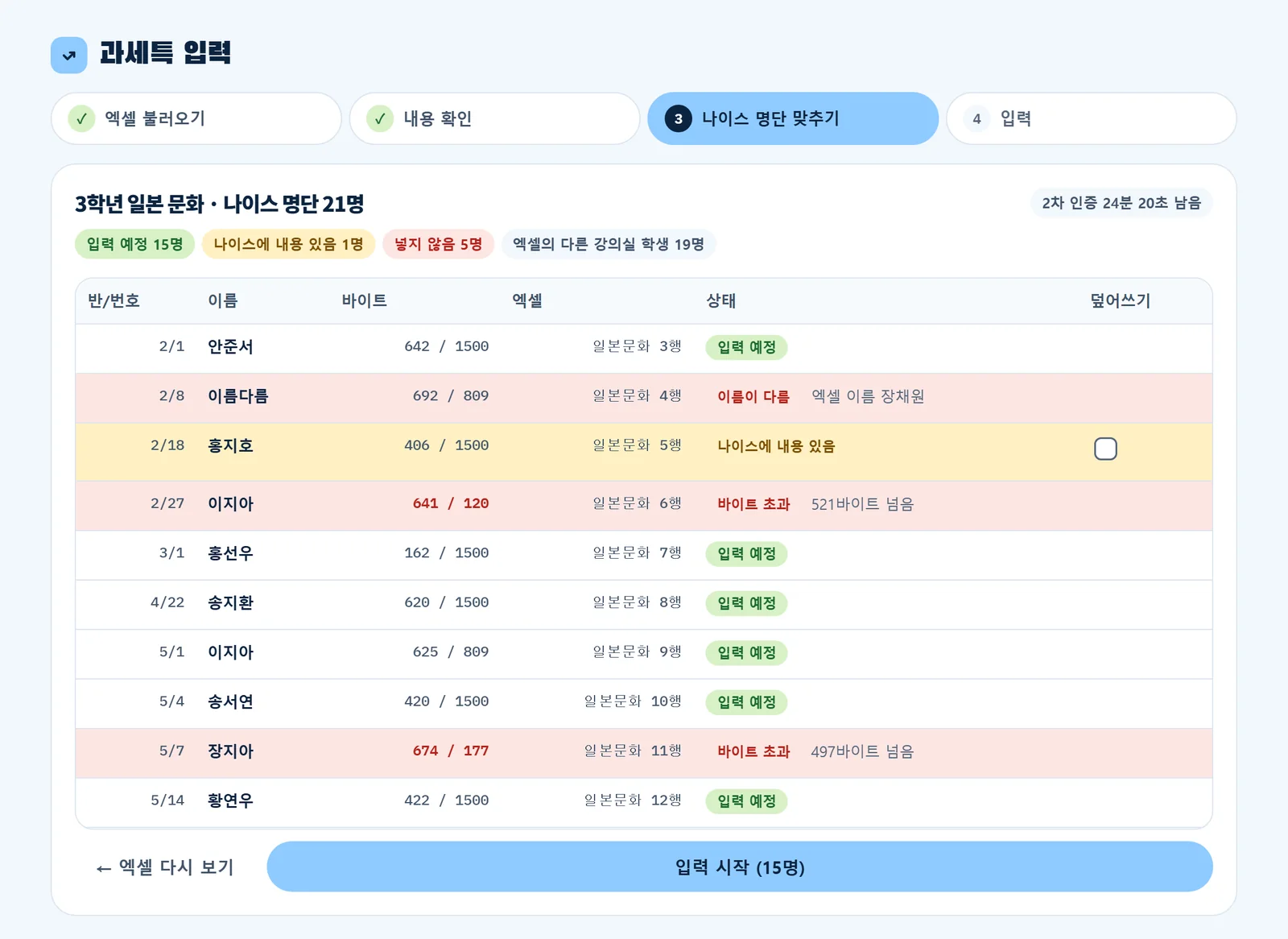Select the student name 송지환
1288x939 pixels.
230,603
